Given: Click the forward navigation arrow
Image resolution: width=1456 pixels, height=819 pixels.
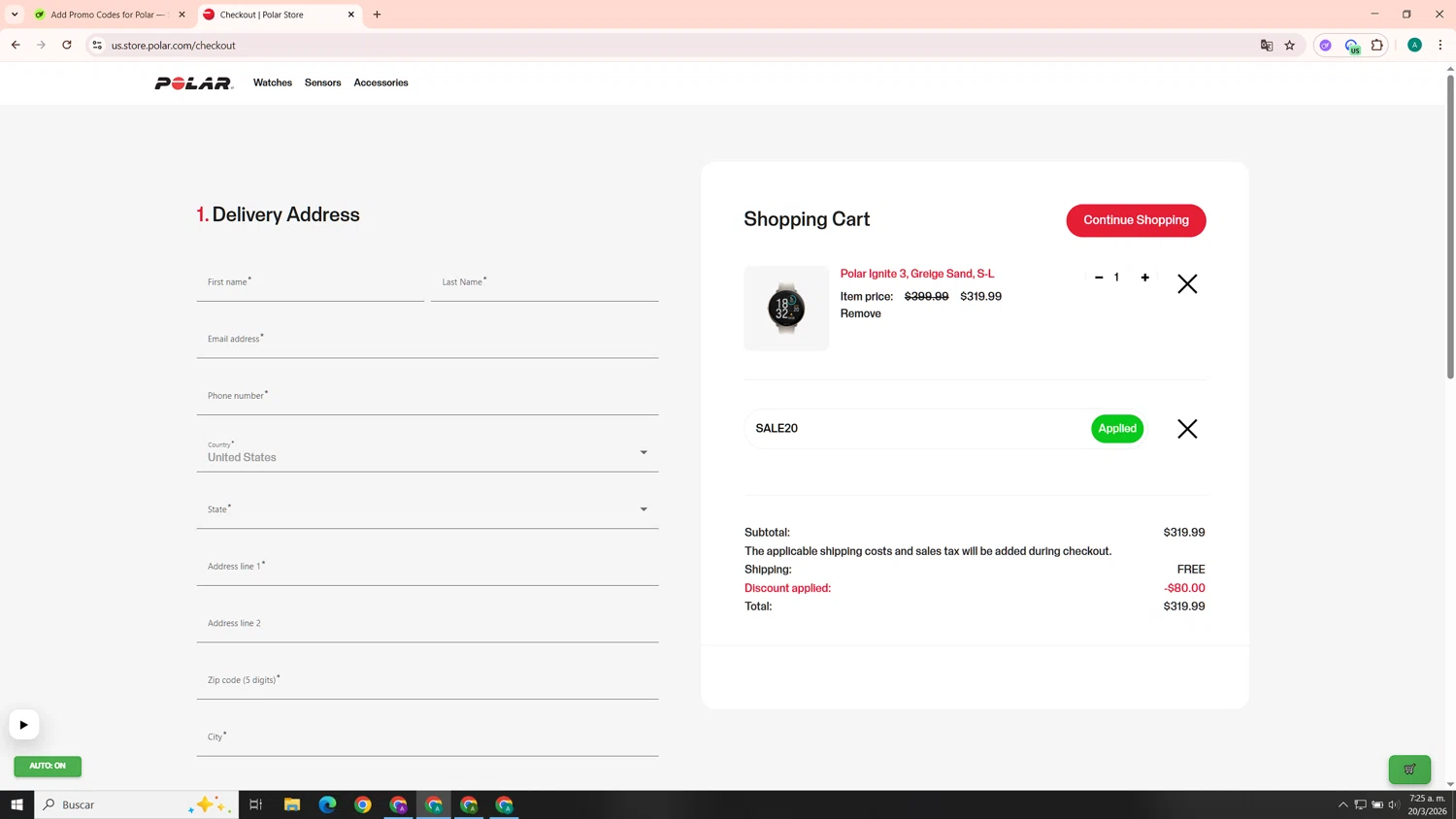Looking at the screenshot, I should [x=41, y=46].
